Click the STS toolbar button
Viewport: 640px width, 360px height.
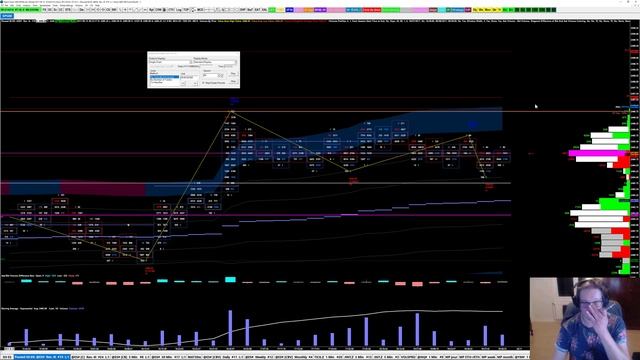point(67,9)
